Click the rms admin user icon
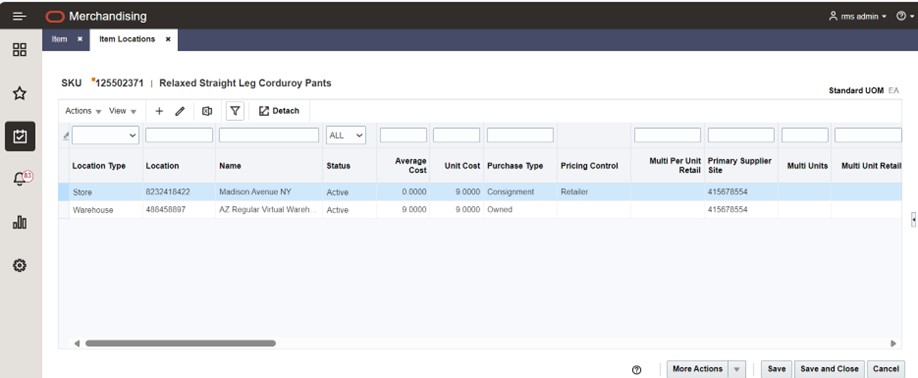Image resolution: width=918 pixels, height=378 pixels. (x=833, y=16)
